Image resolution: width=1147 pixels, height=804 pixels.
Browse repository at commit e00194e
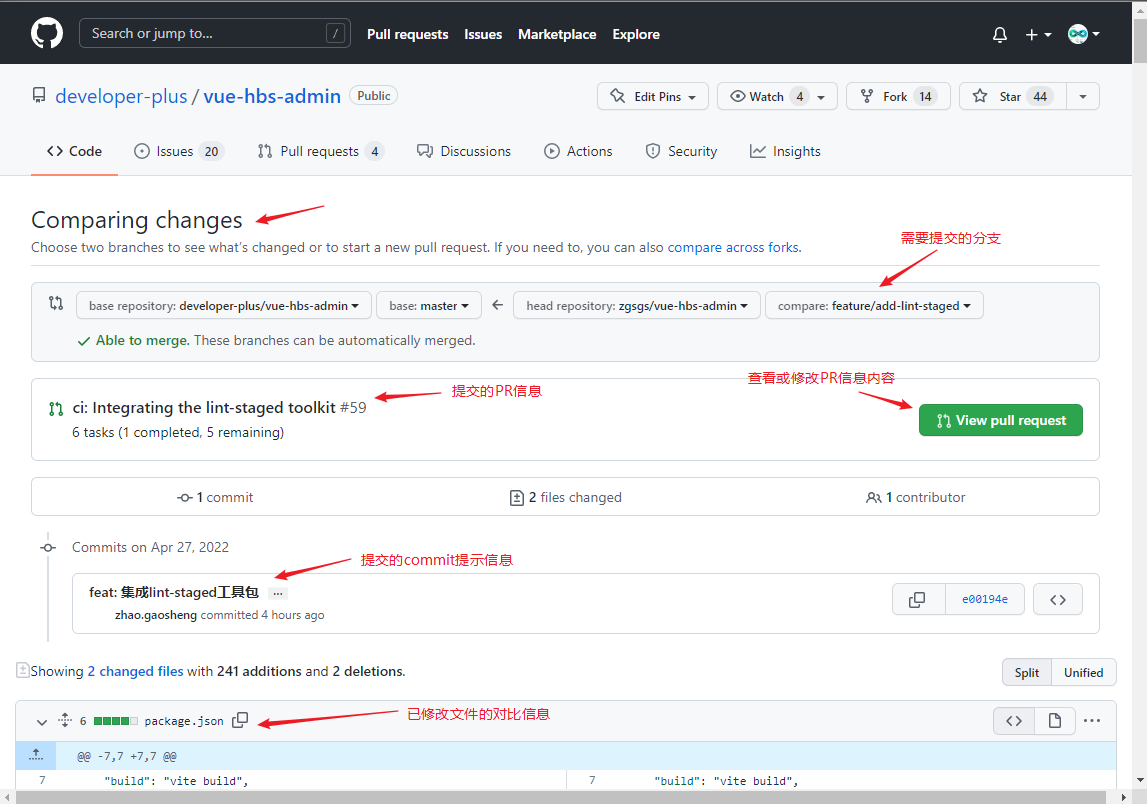click(1058, 599)
